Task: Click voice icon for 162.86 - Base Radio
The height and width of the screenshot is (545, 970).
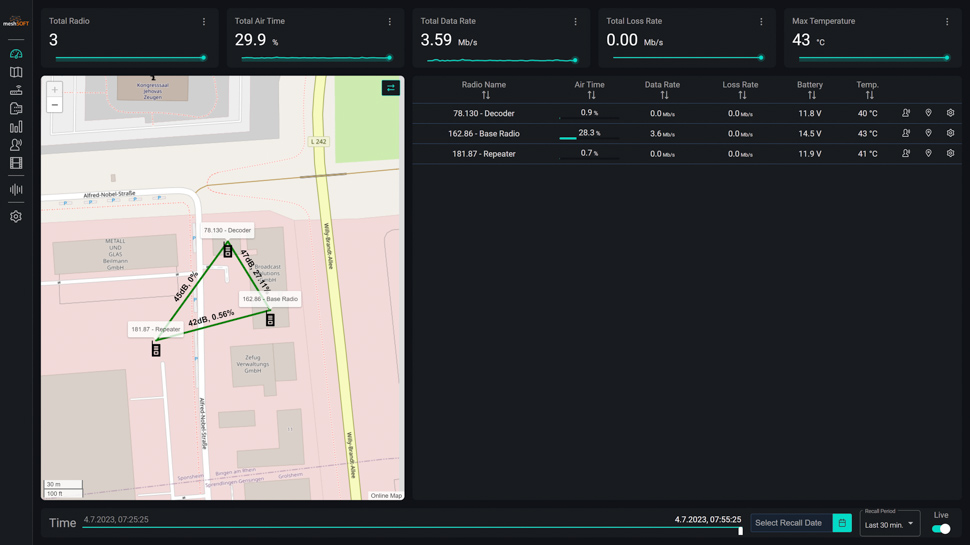Action: [x=906, y=133]
